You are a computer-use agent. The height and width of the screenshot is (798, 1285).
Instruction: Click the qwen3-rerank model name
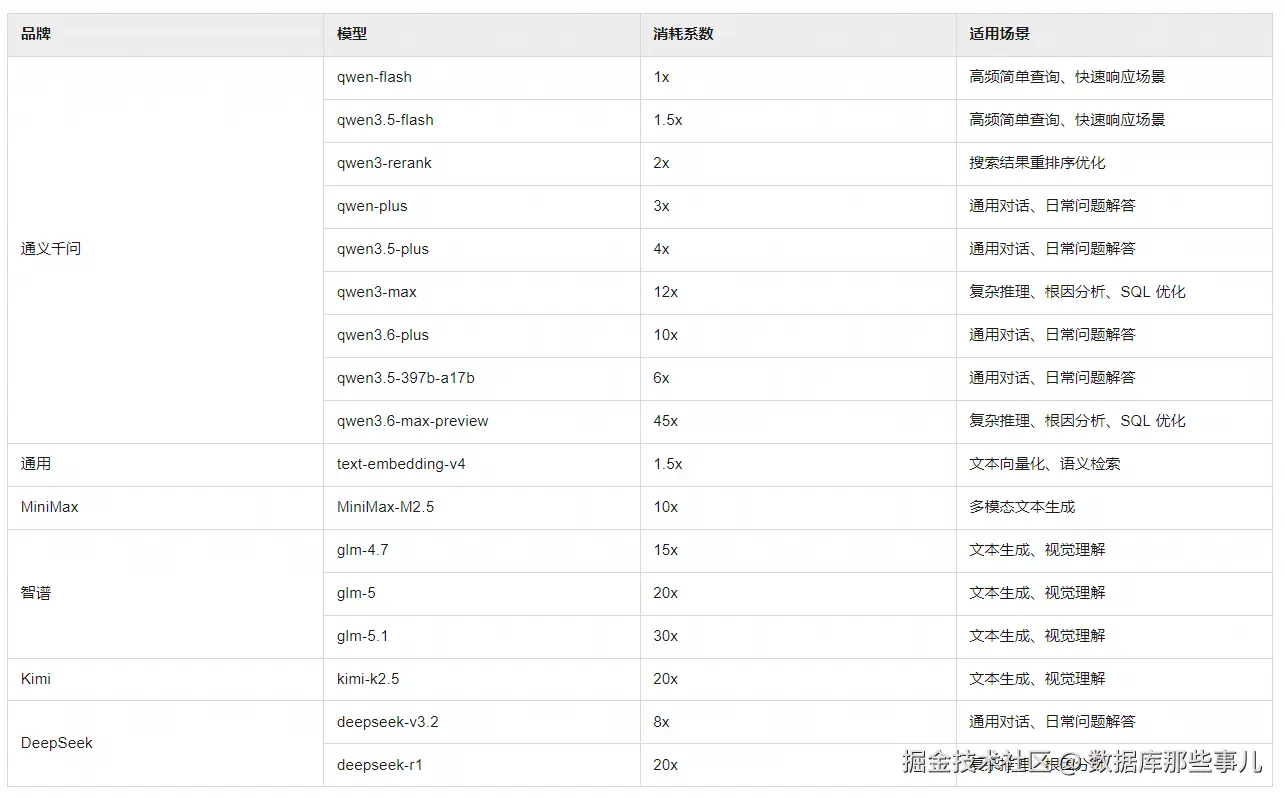[x=384, y=163]
